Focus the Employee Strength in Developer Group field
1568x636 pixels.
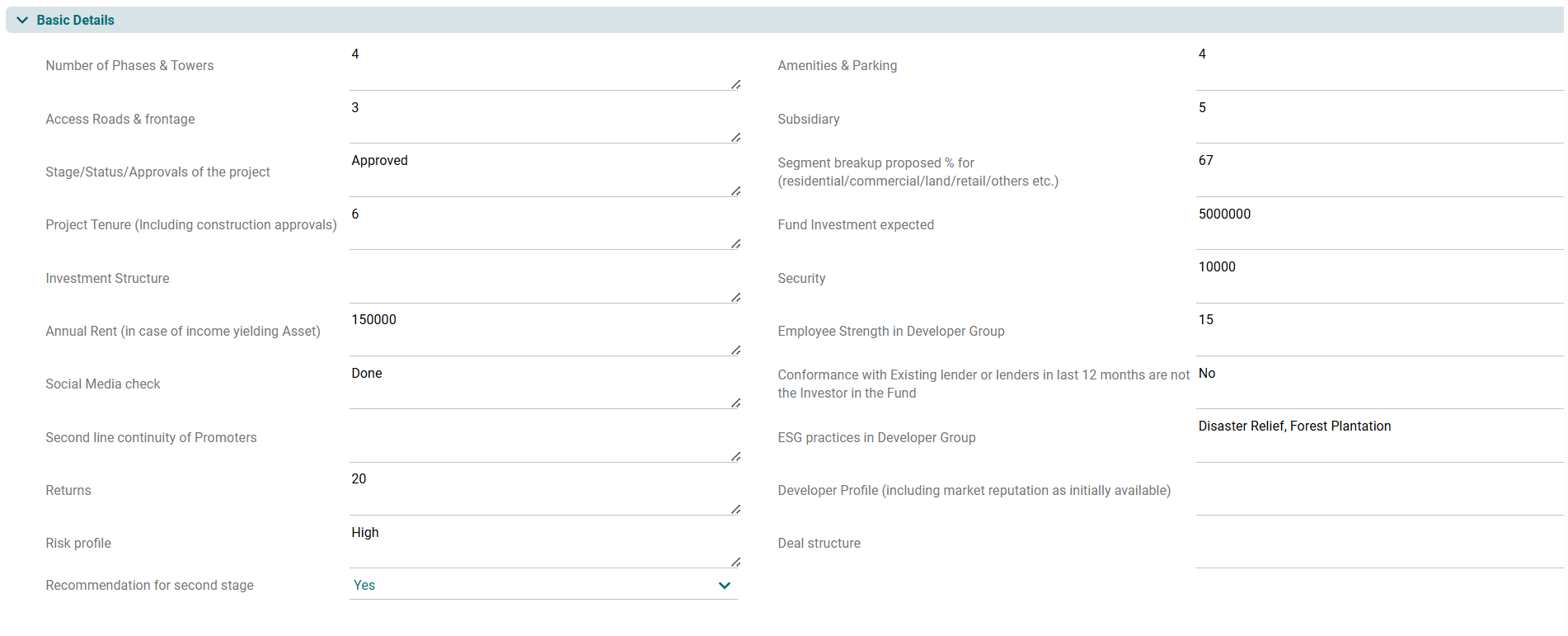pyautogui.click(x=1377, y=331)
